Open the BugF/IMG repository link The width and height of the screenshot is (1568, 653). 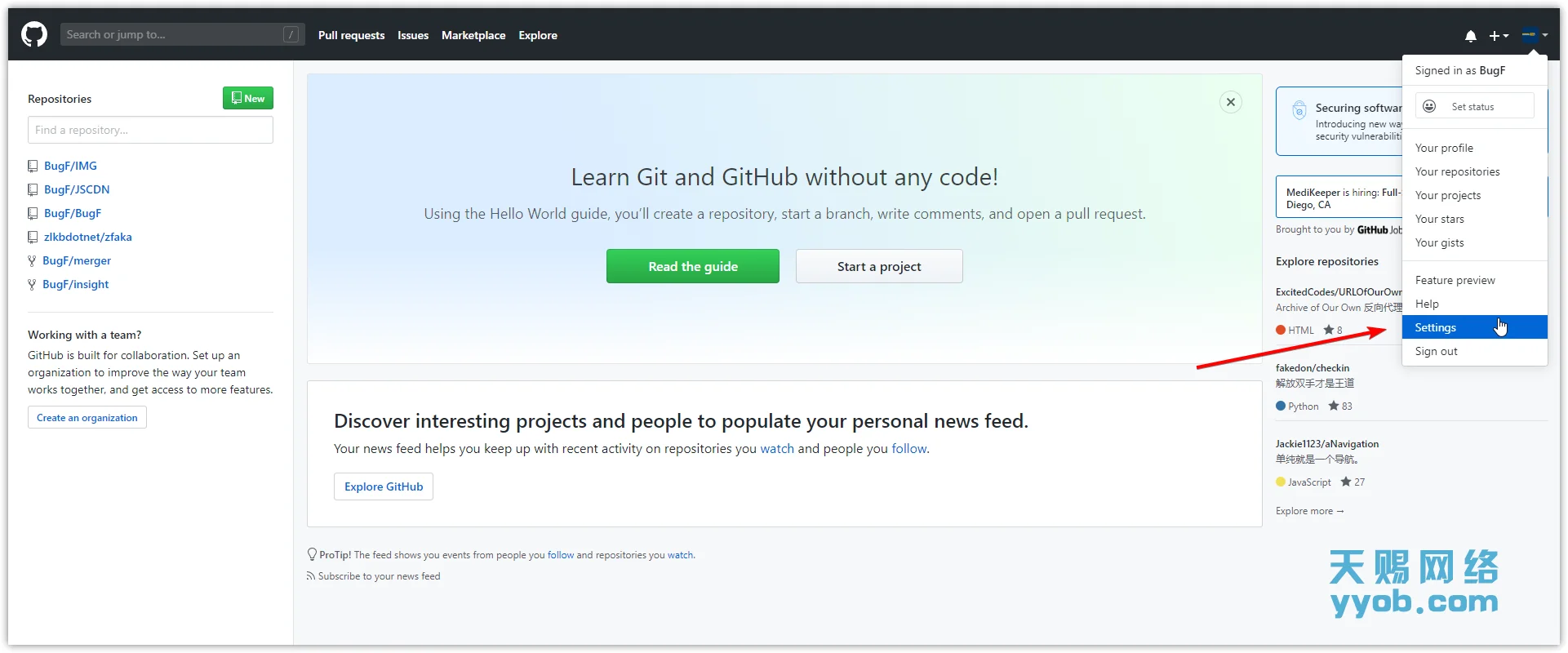click(70, 166)
